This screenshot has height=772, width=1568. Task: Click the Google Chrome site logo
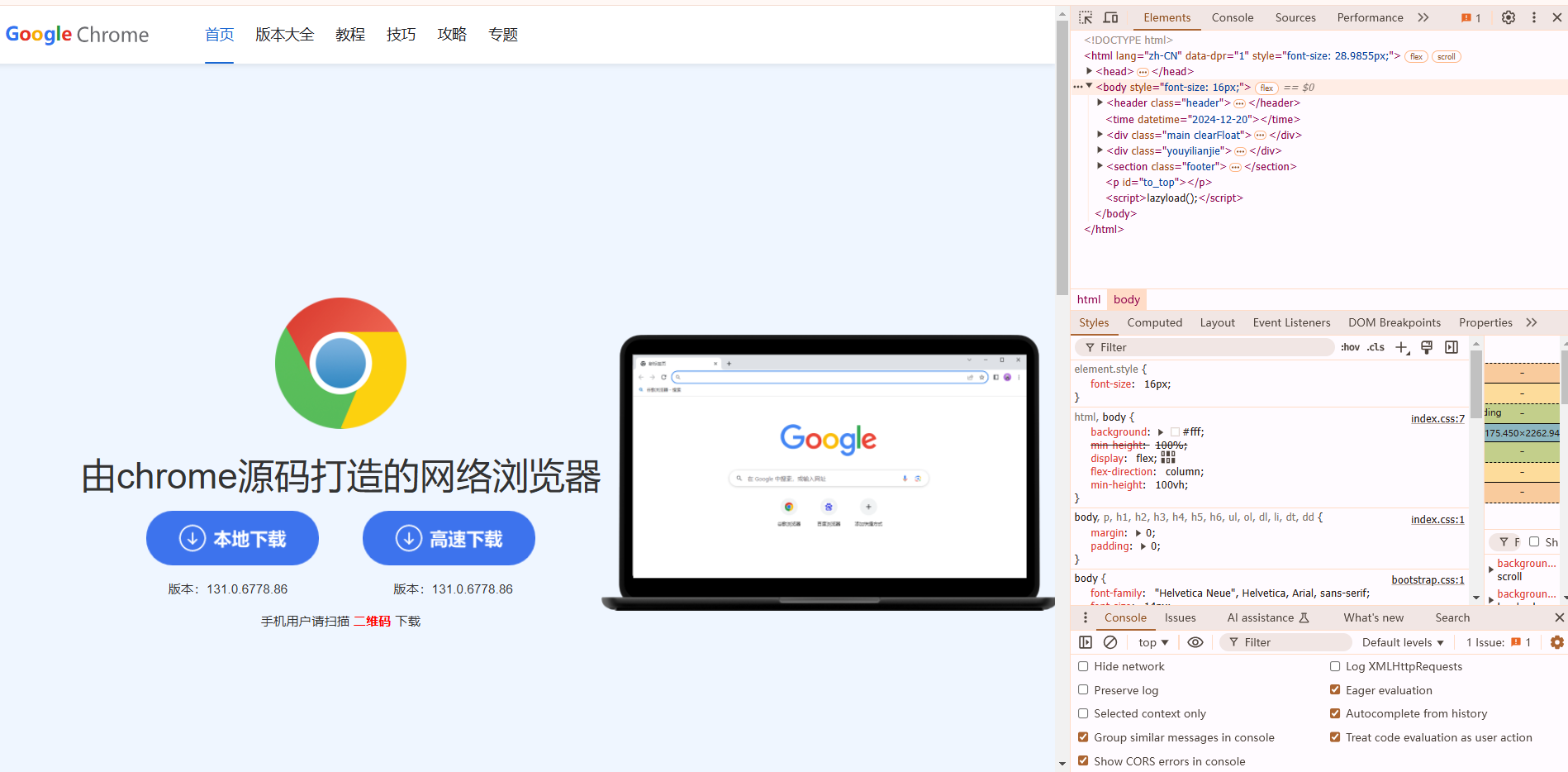[x=77, y=35]
